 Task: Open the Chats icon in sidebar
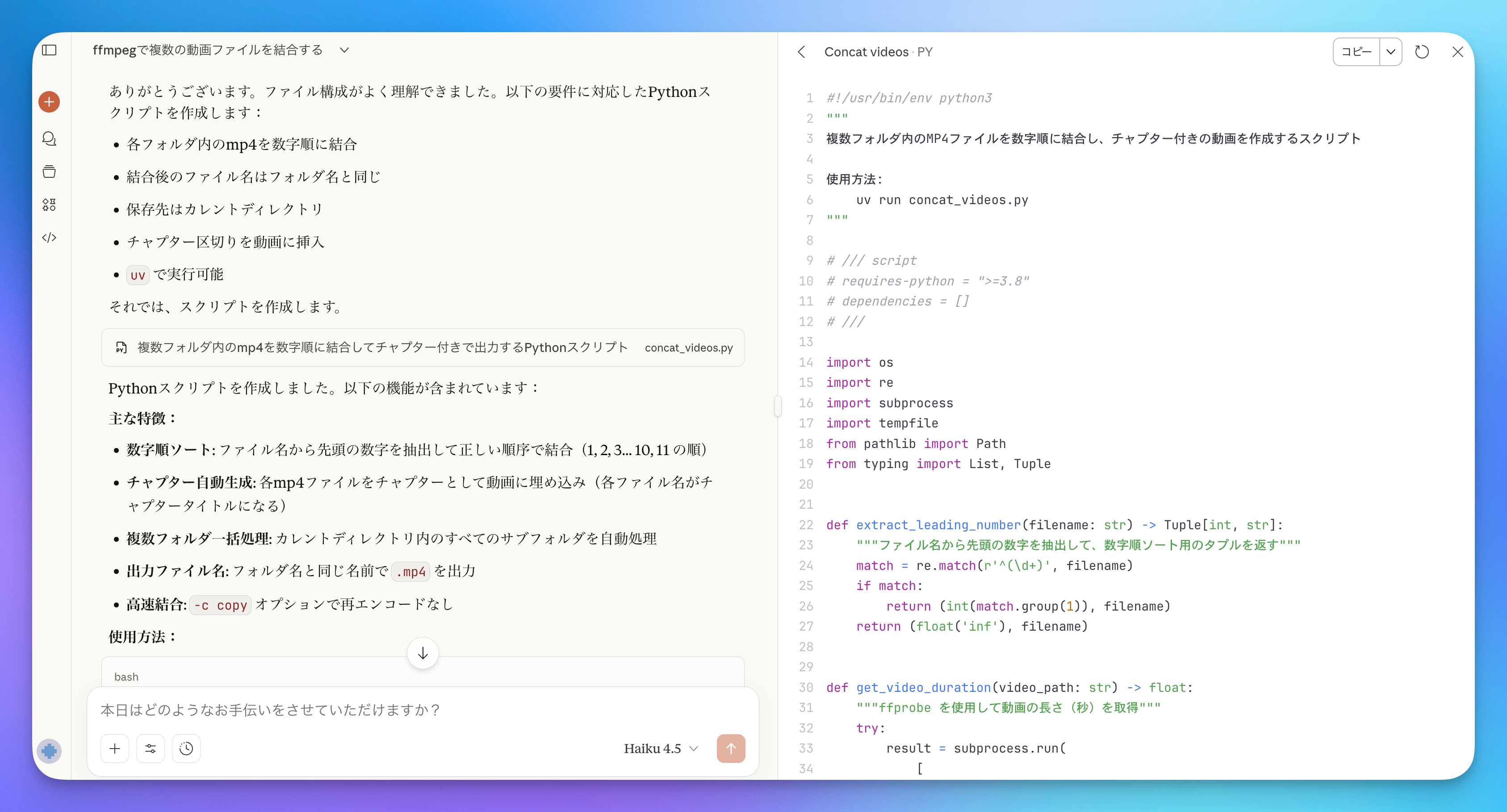pos(49,138)
